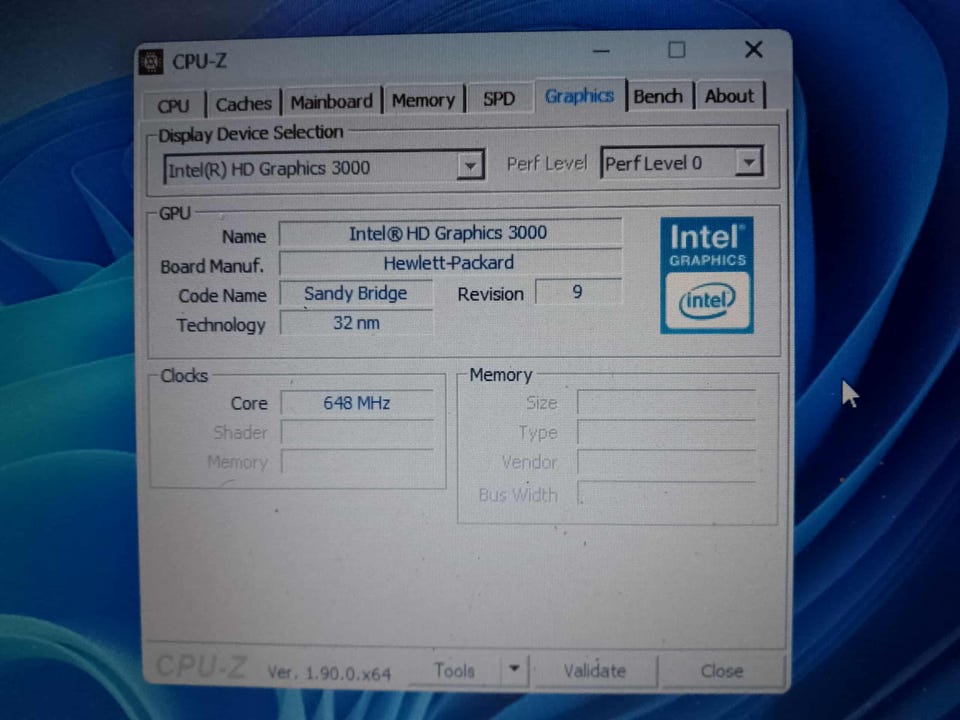
Task: Click the CPU-Z window title text
Action: click(x=199, y=62)
